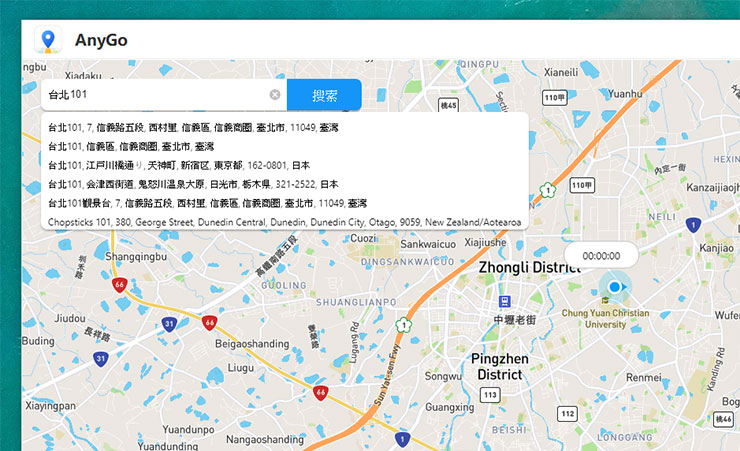Viewport: 740px width, 451px height.
Task: Click the Zhongli District map label
Action: pyautogui.click(x=530, y=267)
